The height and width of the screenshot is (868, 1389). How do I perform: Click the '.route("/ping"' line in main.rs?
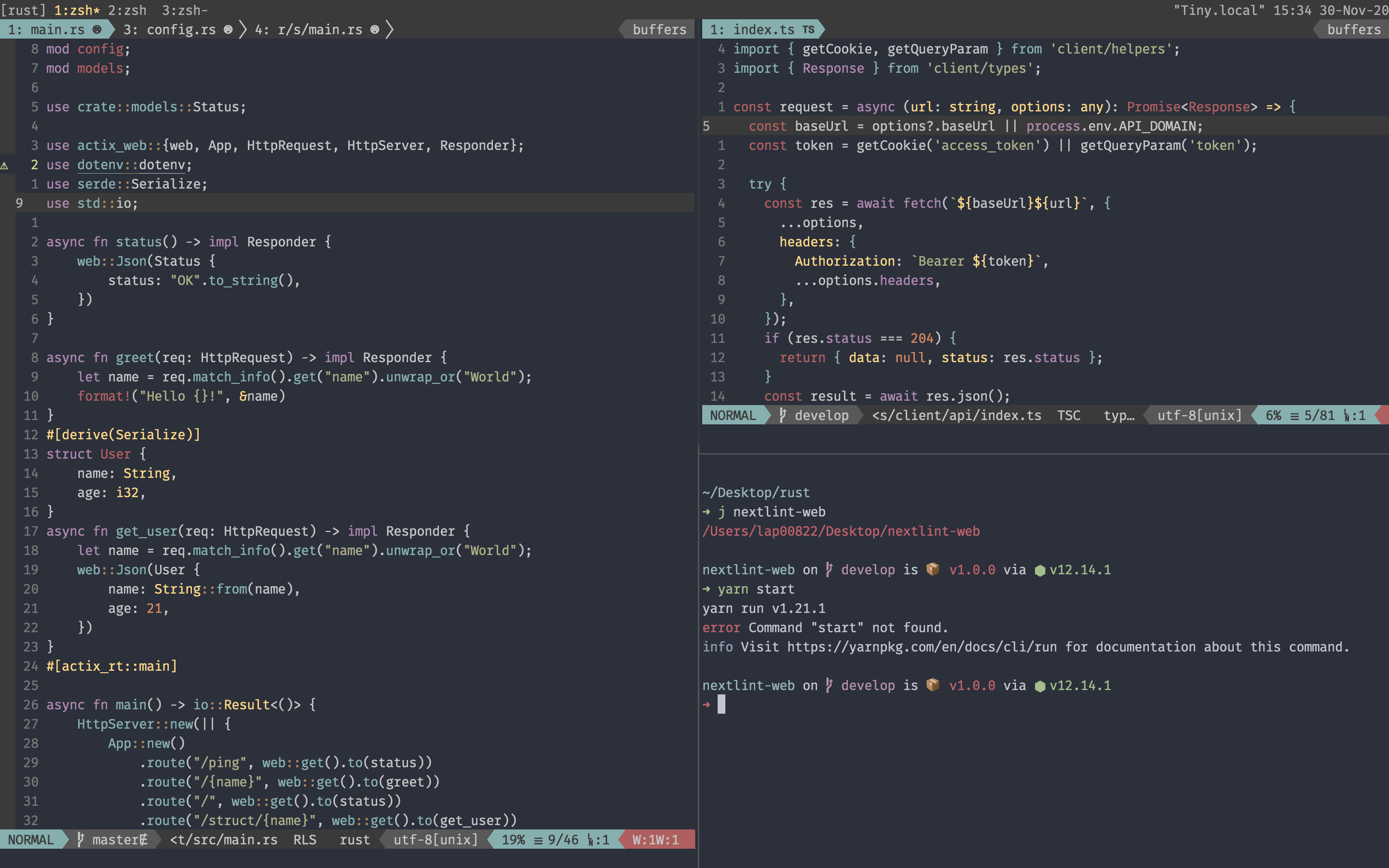tap(286, 762)
